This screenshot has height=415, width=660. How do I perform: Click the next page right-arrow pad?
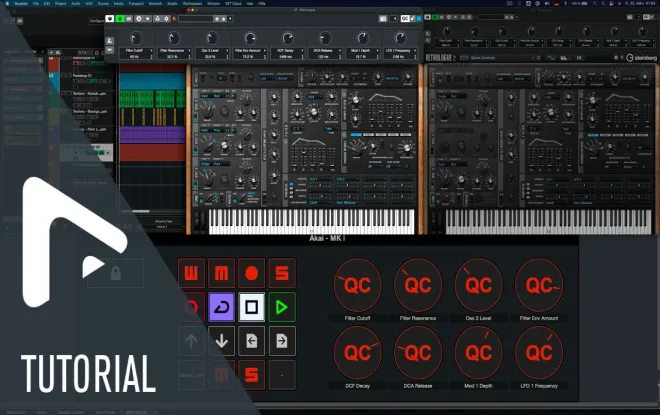click(282, 341)
